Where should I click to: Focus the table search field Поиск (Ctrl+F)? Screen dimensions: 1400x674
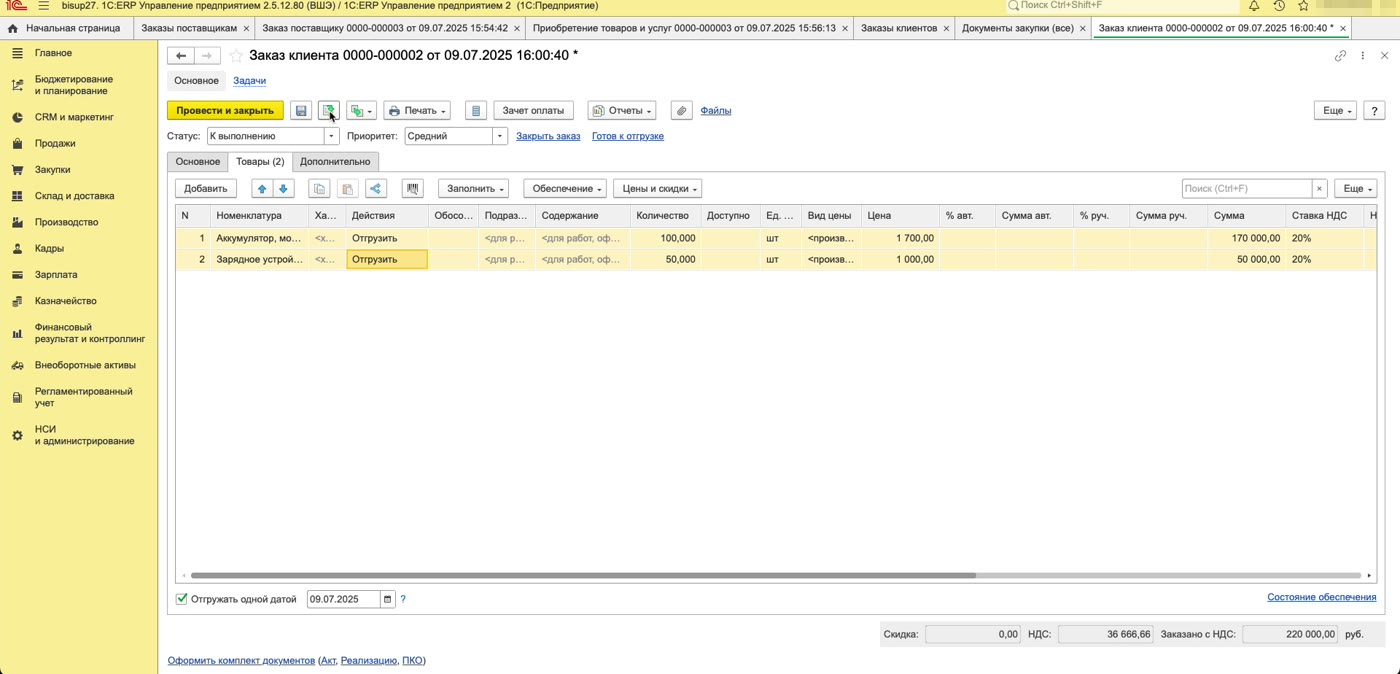[1247, 188]
